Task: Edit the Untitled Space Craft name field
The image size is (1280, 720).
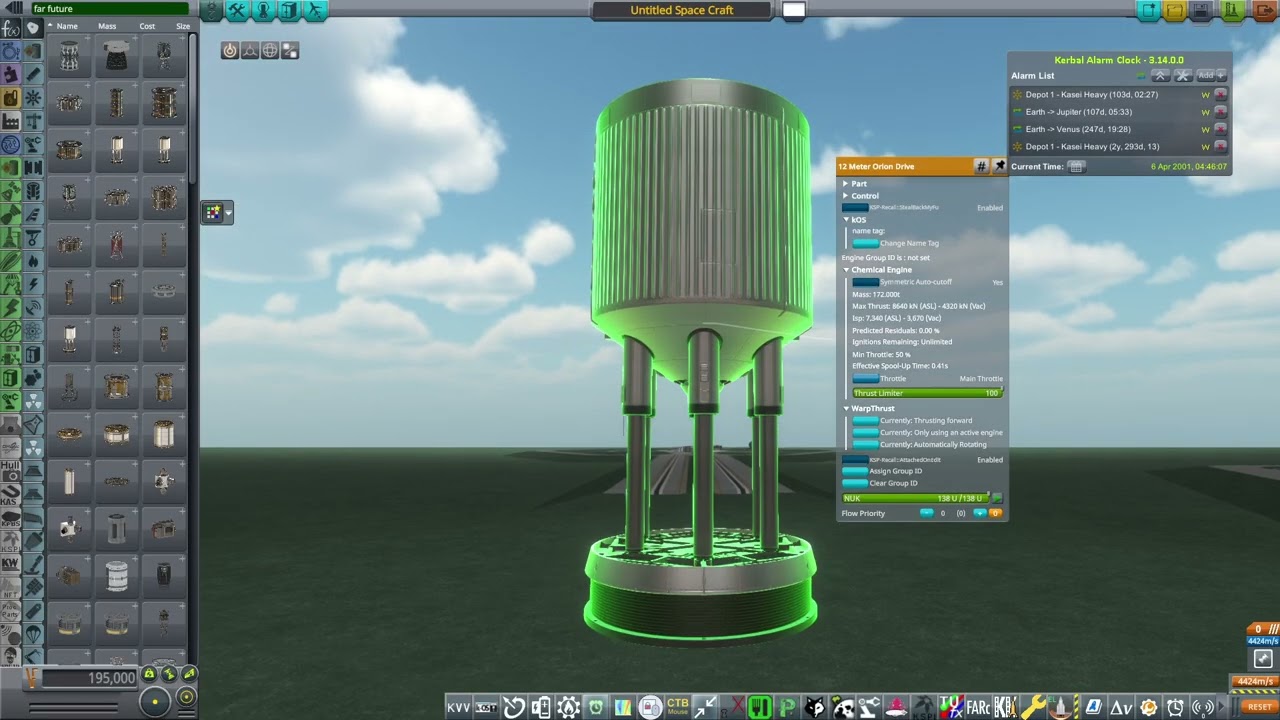Action: [682, 10]
